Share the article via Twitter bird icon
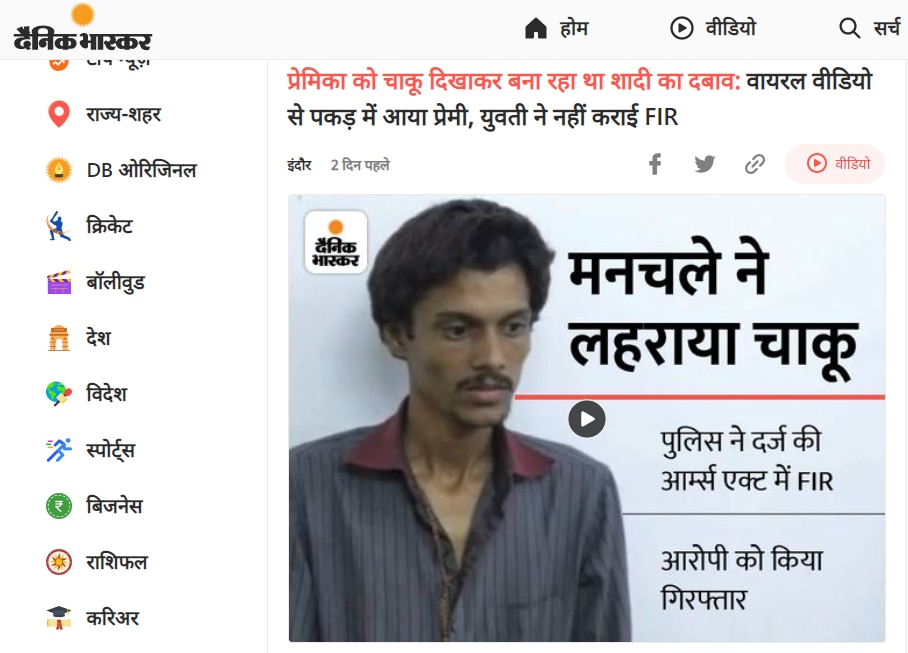 705,164
